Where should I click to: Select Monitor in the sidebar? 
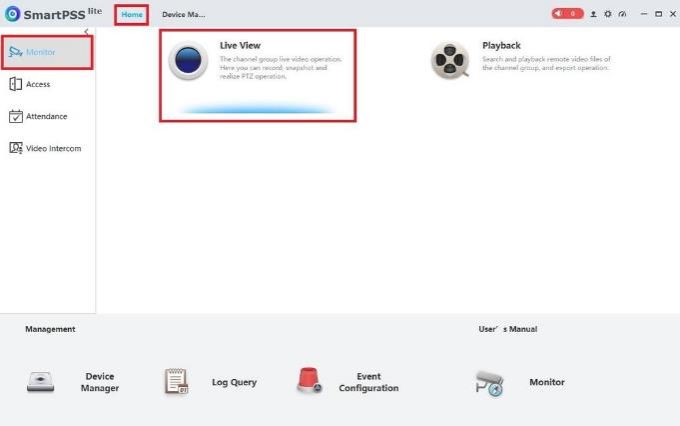[x=47, y=52]
